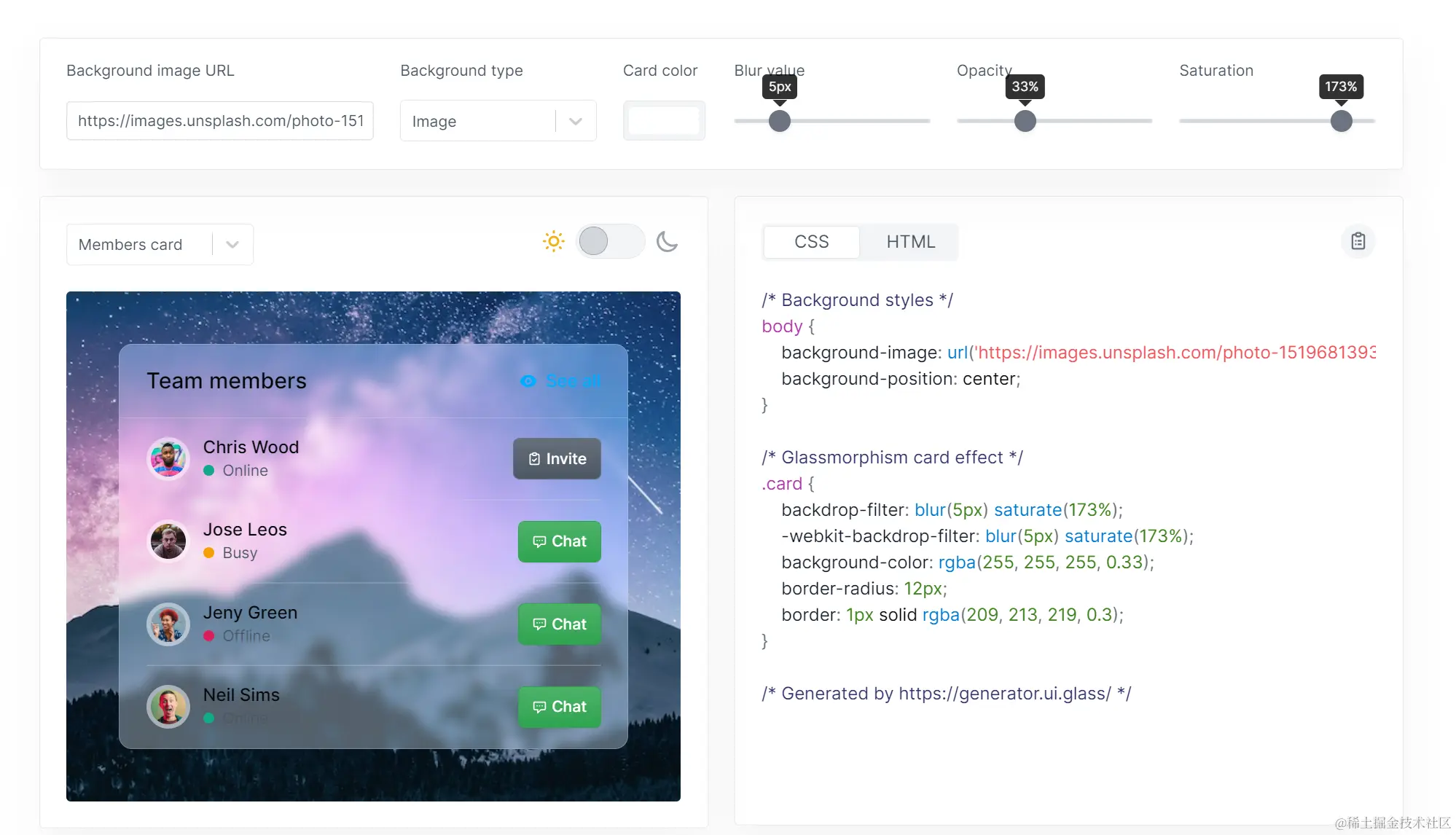The width and height of the screenshot is (1456, 835).
Task: Click the Background image URL field
Action: click(220, 121)
